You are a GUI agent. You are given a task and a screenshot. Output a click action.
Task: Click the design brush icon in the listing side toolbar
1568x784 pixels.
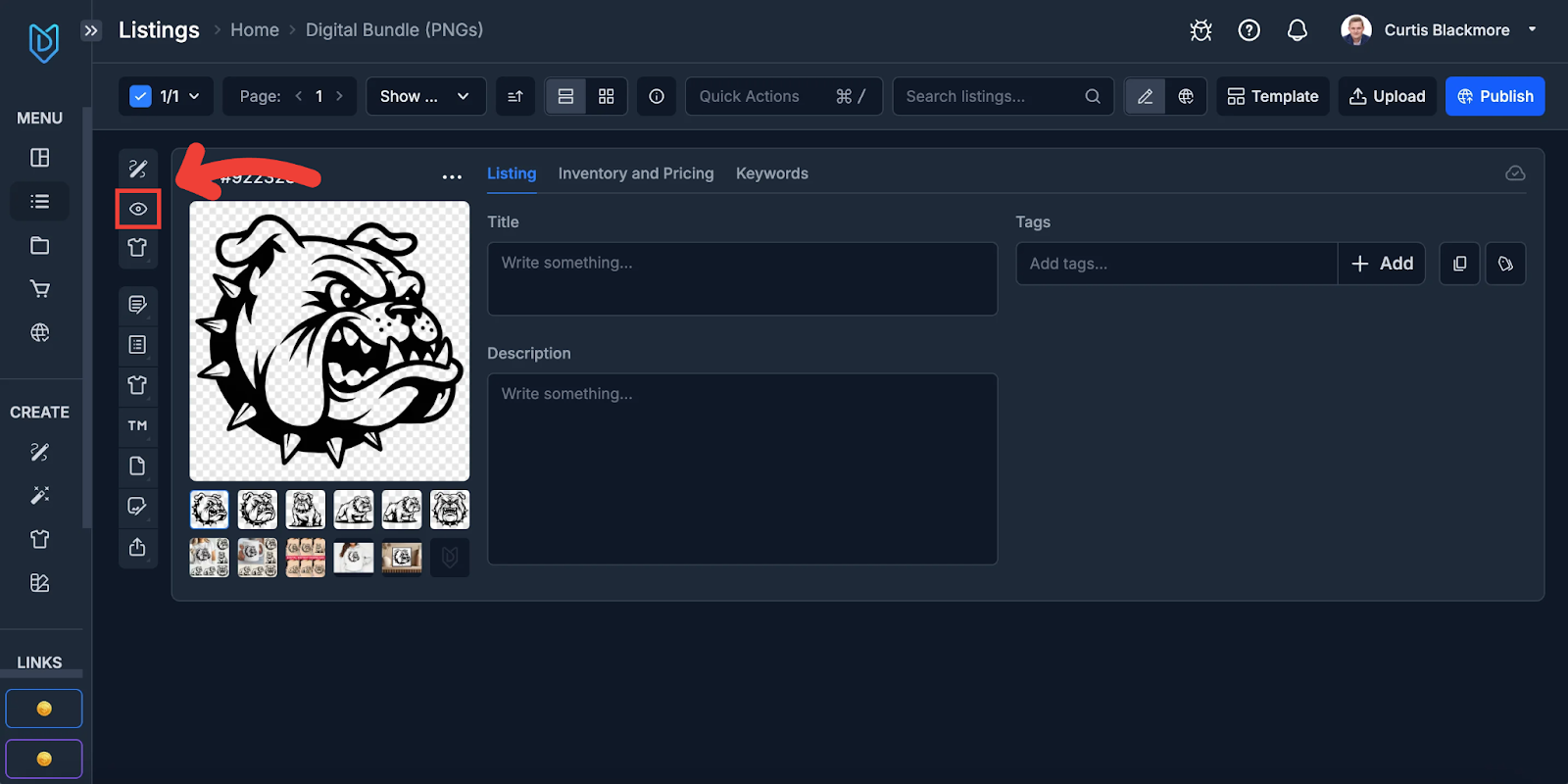click(x=138, y=169)
